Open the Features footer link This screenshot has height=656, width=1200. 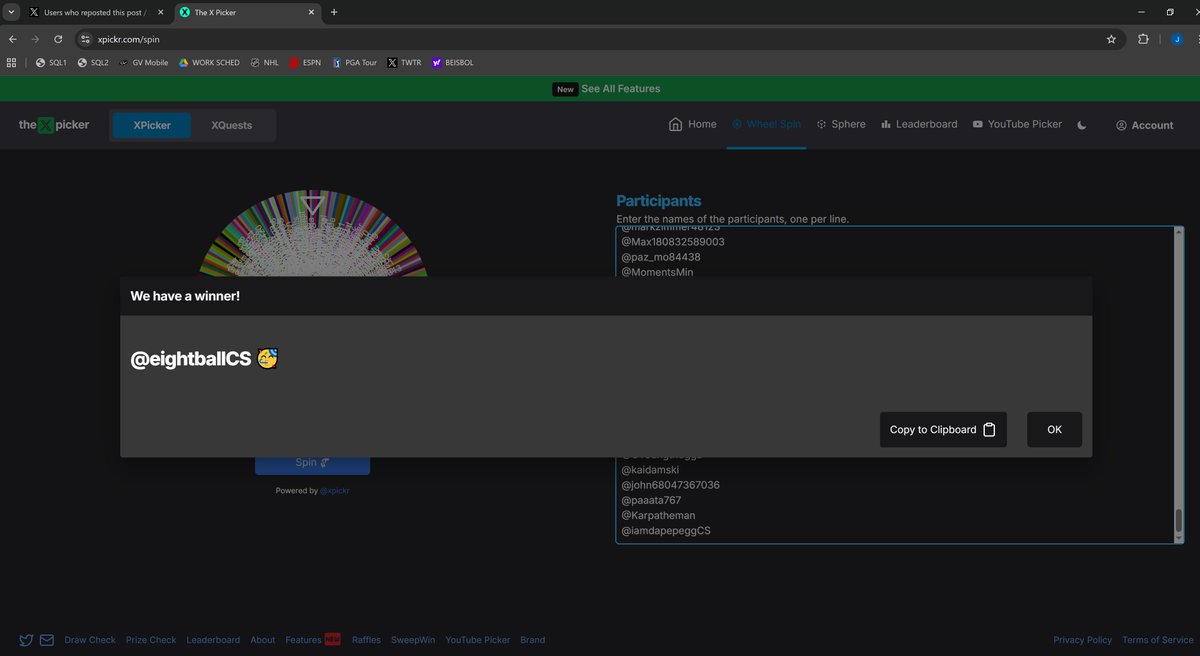[x=303, y=640]
